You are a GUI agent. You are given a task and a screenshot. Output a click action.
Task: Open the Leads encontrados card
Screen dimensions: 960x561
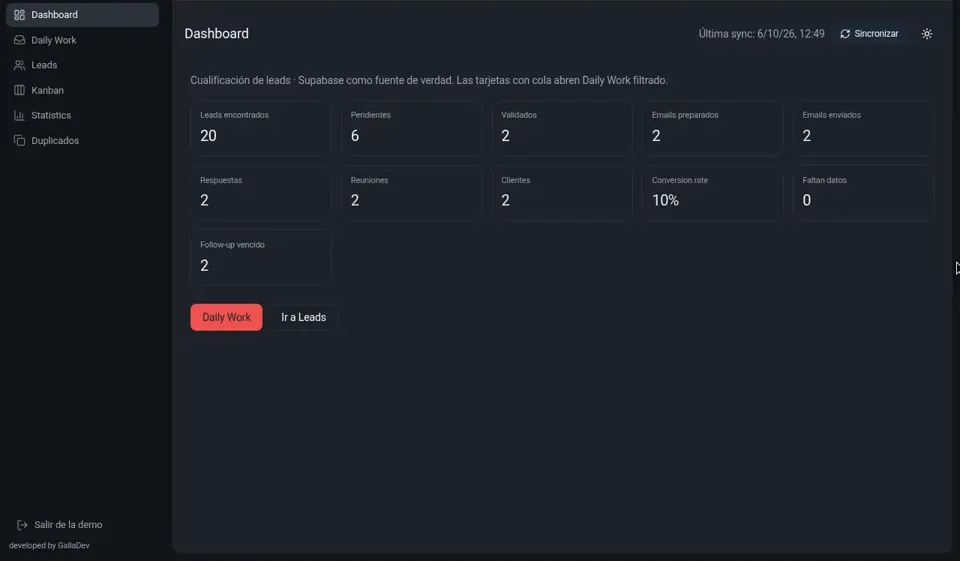(x=260, y=128)
